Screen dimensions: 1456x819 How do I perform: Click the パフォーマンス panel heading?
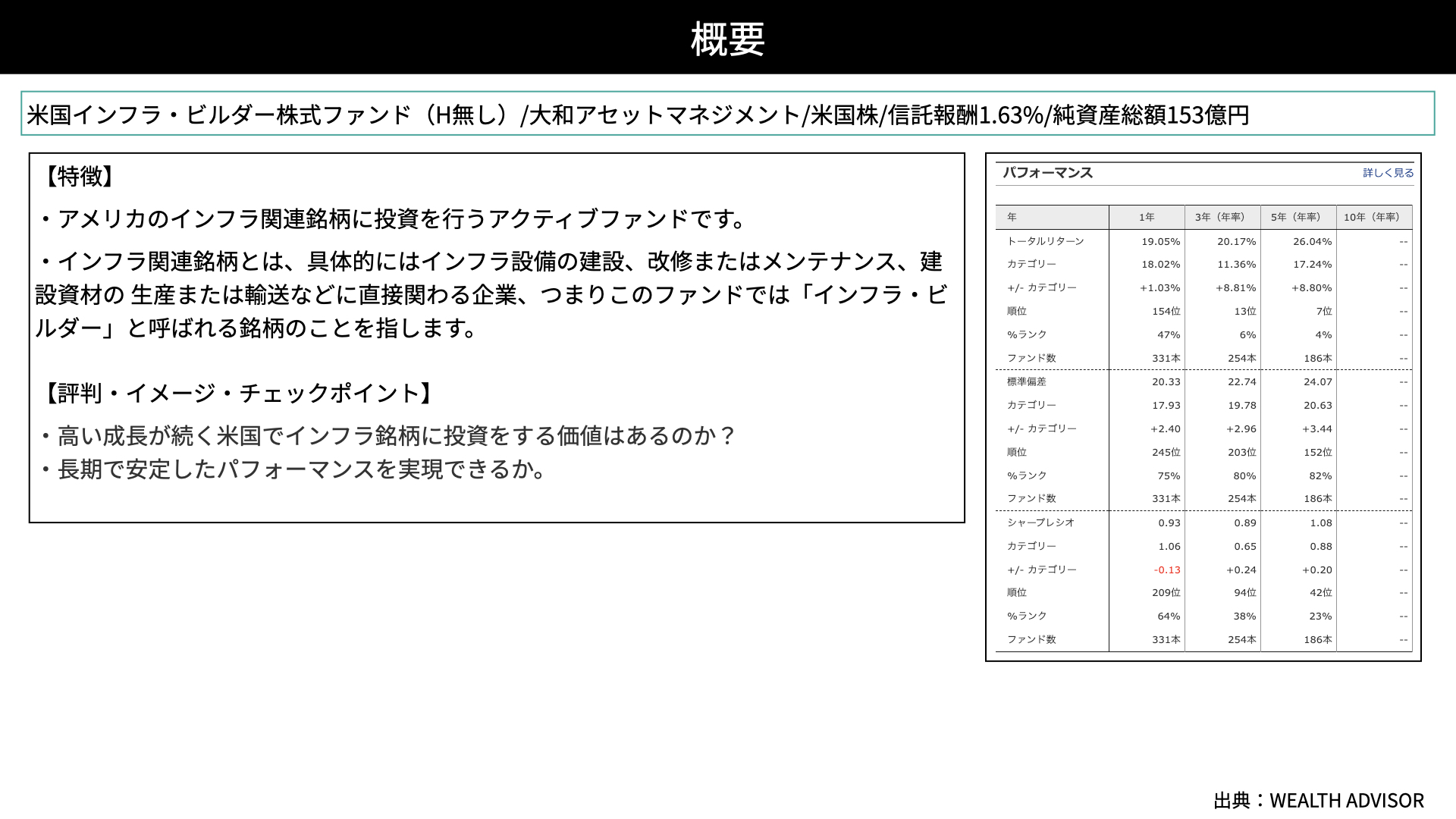tap(1047, 173)
